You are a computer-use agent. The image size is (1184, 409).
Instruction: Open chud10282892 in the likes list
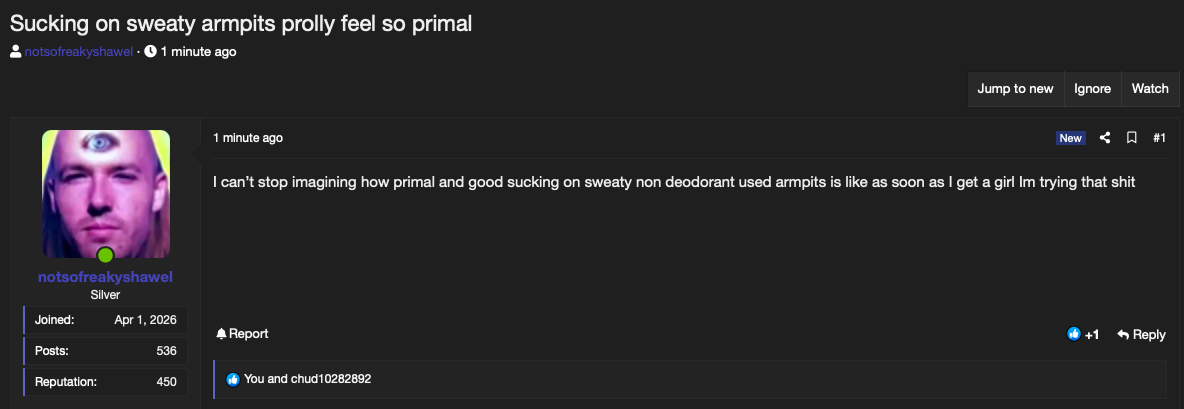tap(331, 379)
